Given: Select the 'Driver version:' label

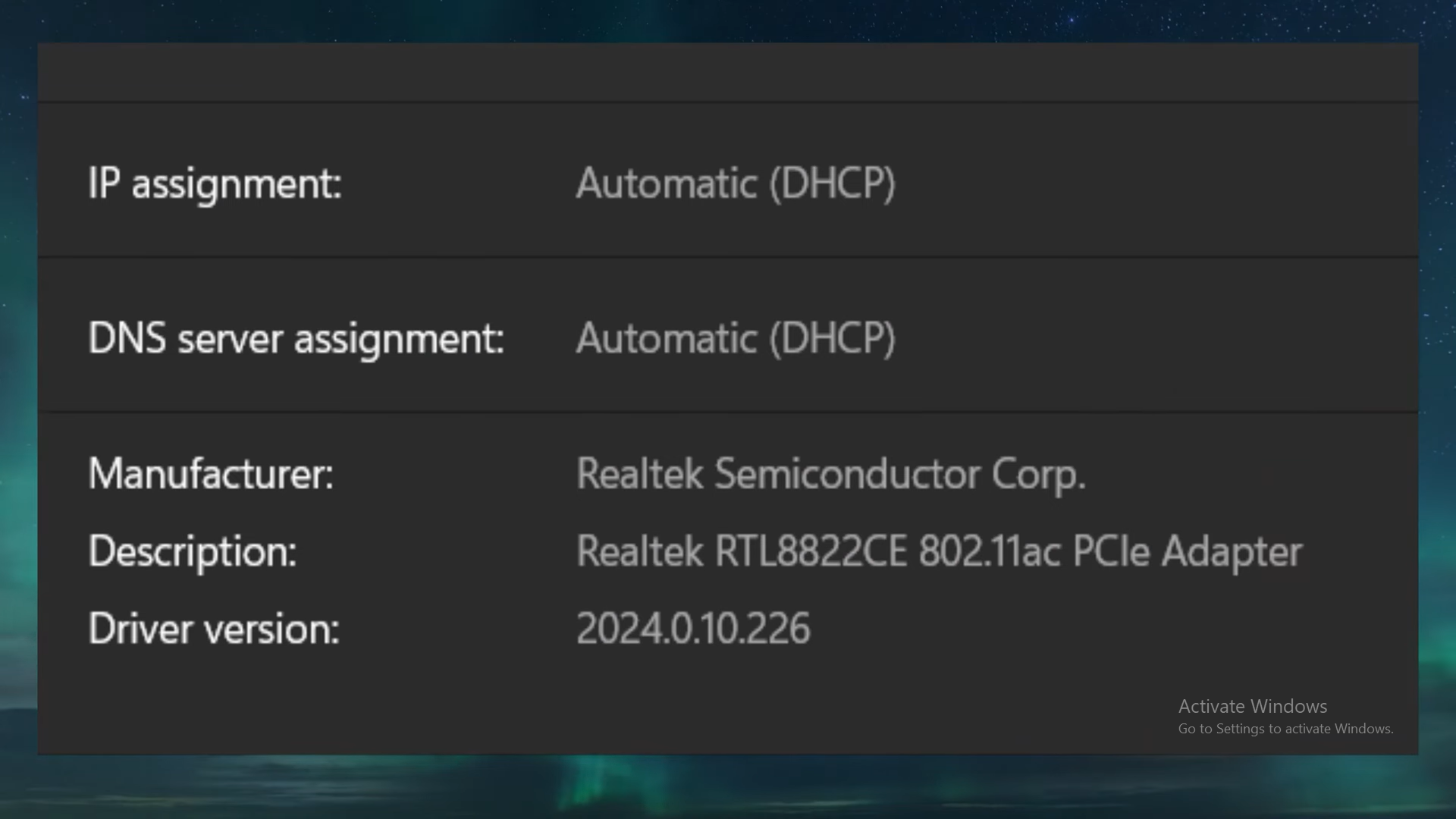Looking at the screenshot, I should (x=214, y=629).
